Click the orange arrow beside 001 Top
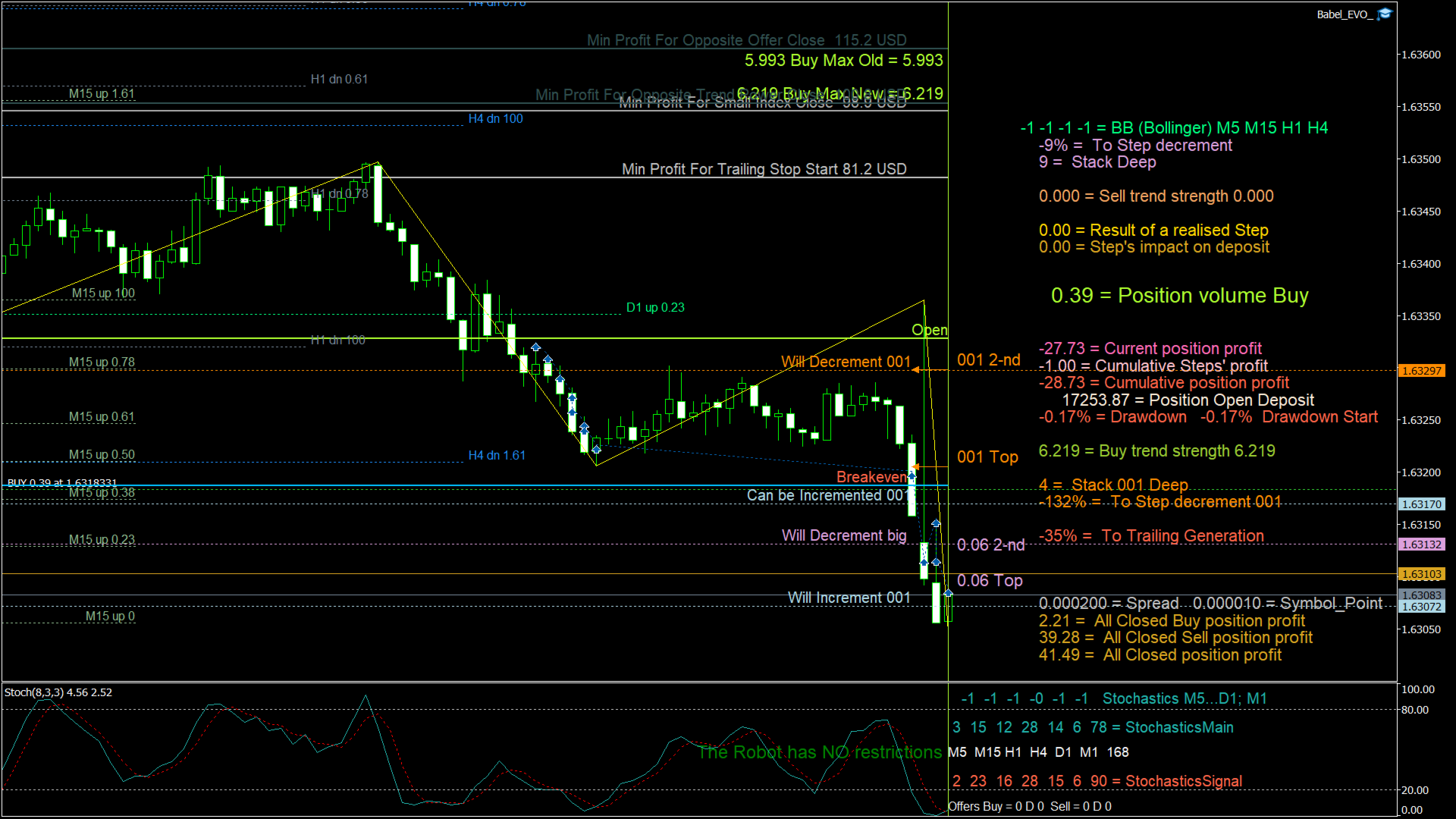1456x819 pixels. tap(915, 467)
